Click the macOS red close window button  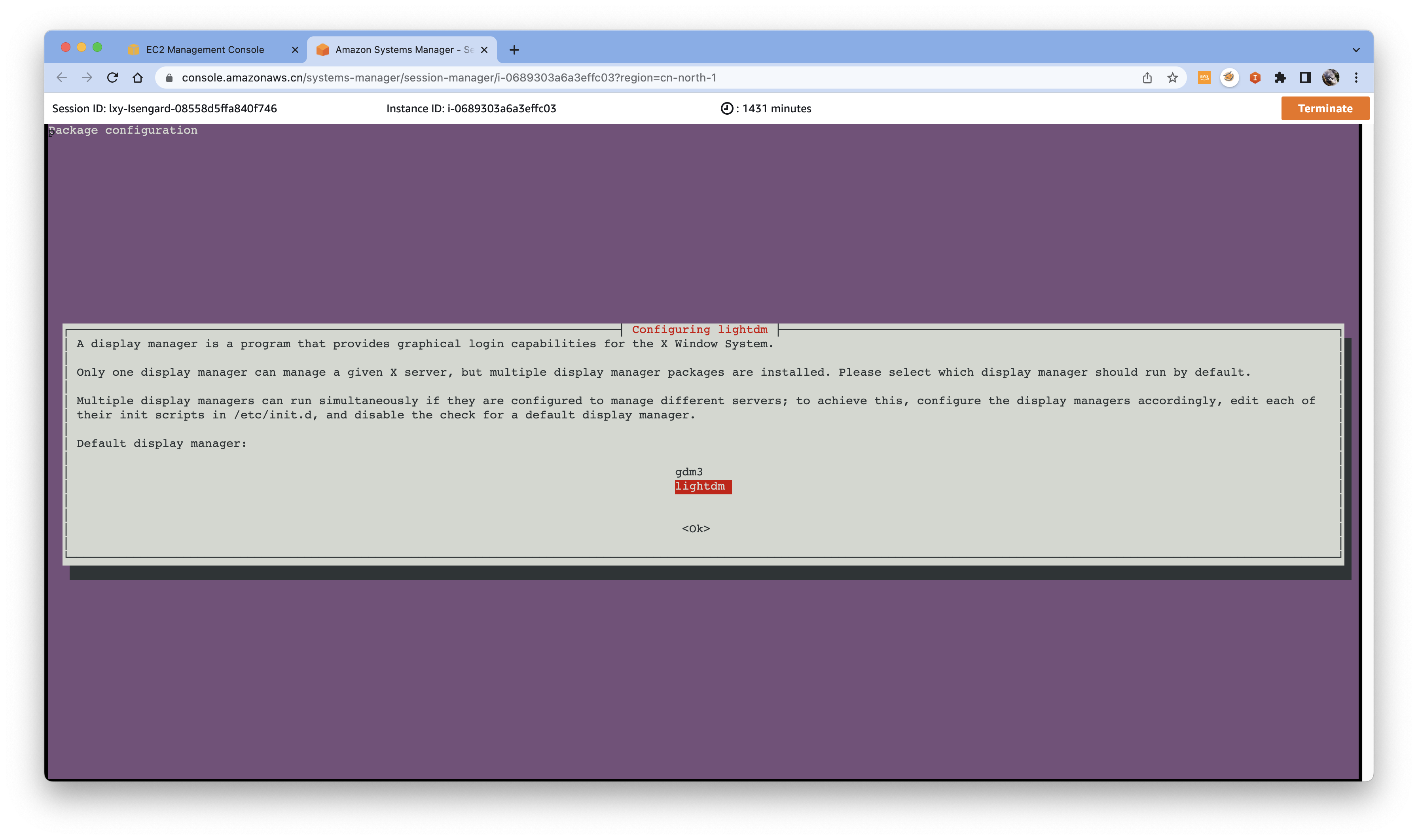tap(66, 47)
